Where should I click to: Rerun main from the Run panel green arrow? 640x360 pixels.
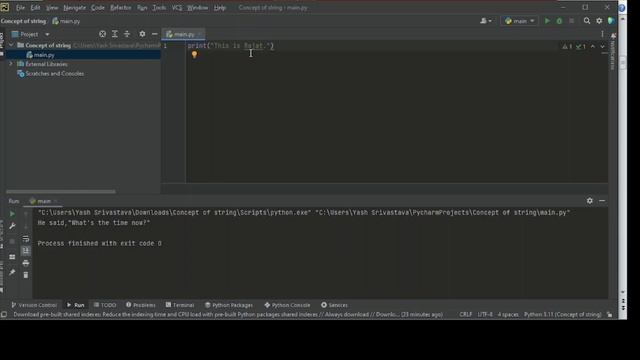(12, 214)
